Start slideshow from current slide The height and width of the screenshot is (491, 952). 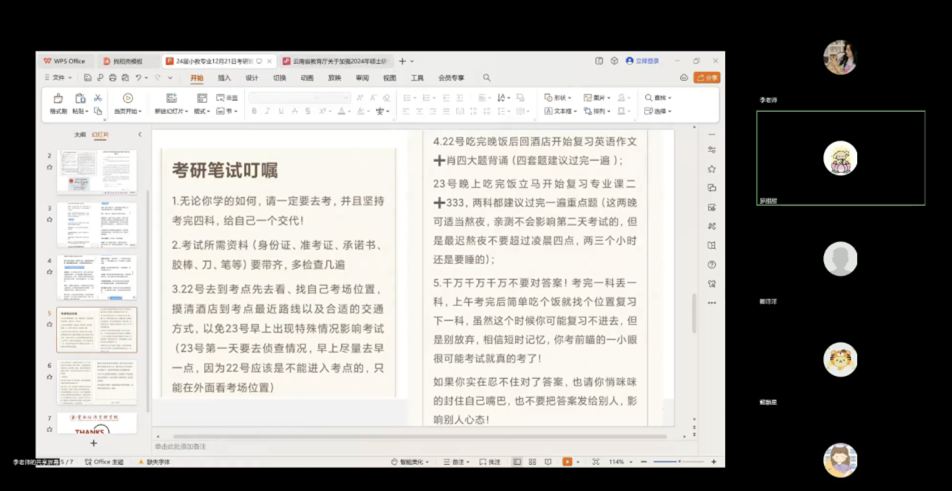pyautogui.click(x=127, y=99)
